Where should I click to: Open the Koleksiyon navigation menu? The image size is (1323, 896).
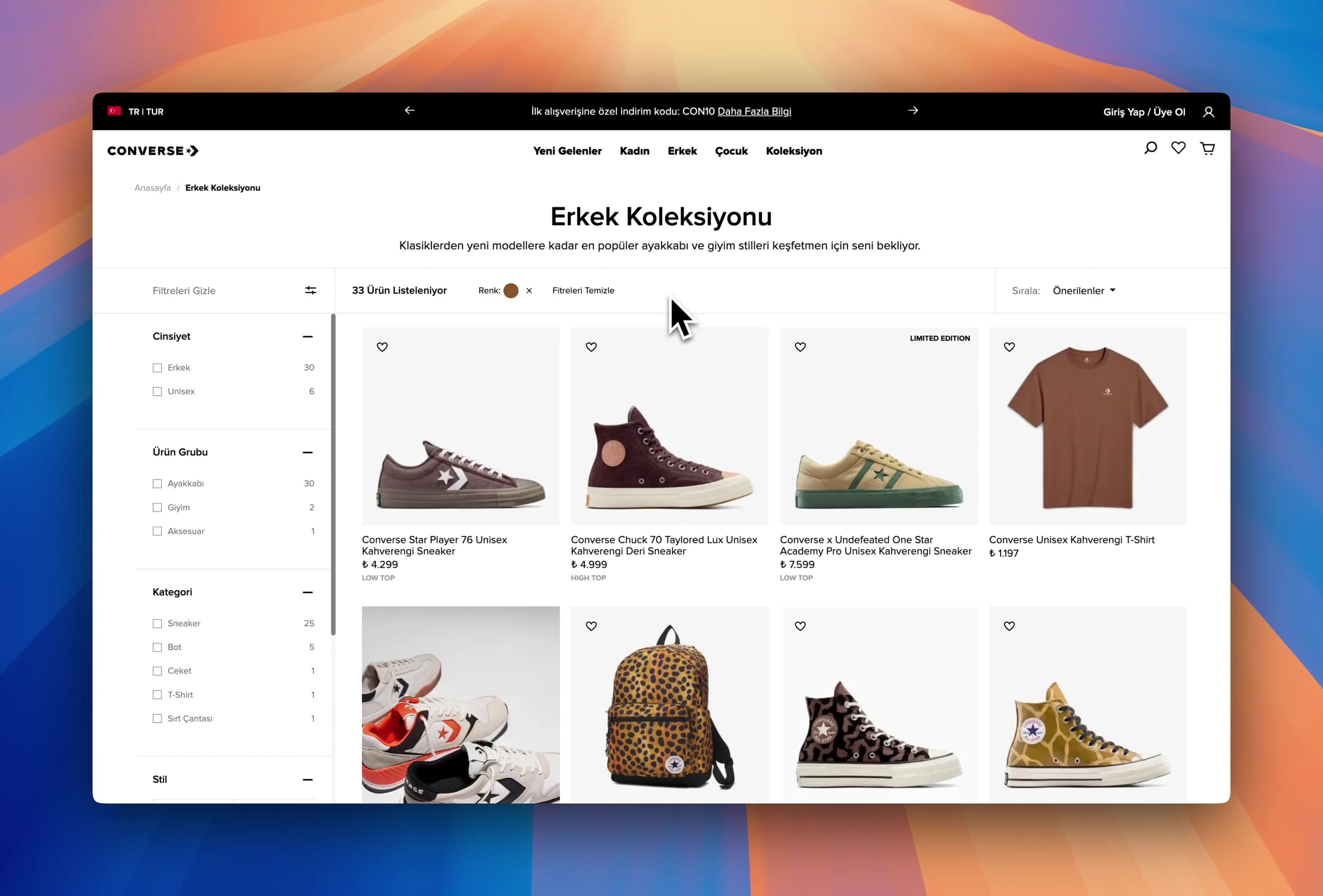(793, 151)
